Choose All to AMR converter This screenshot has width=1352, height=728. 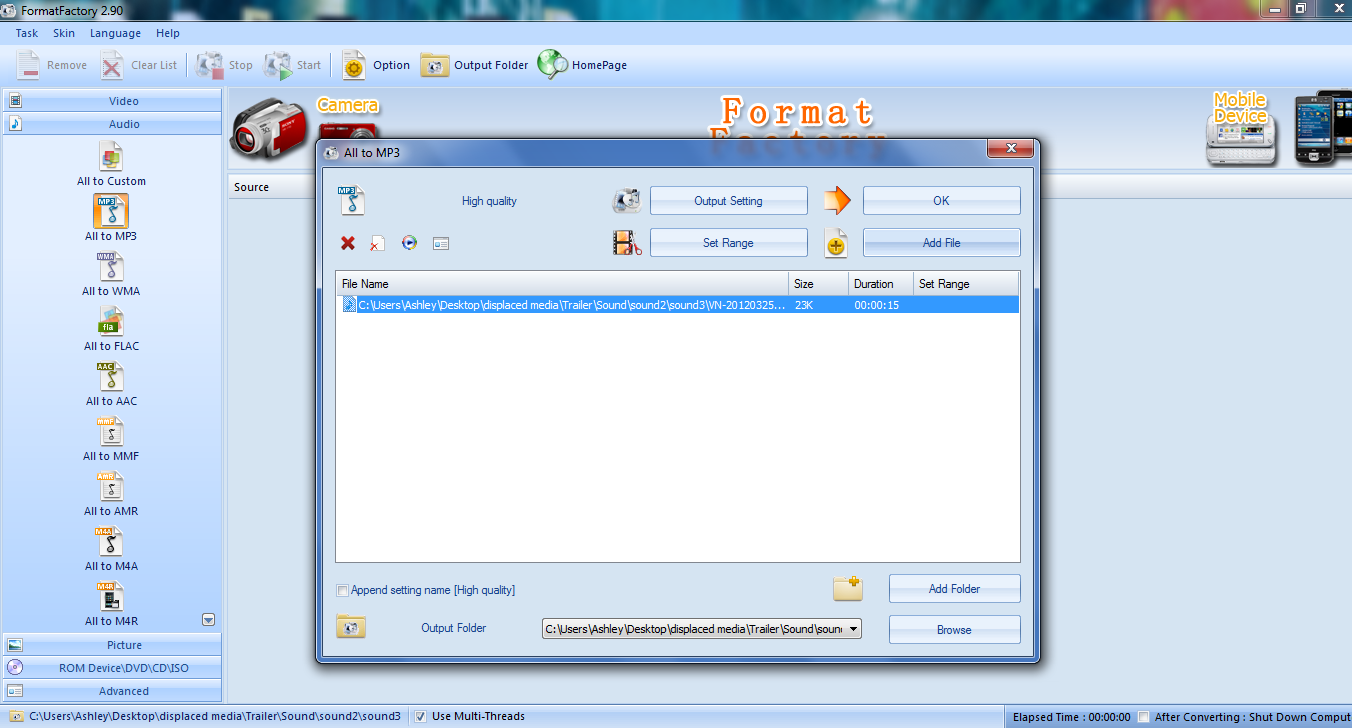click(111, 494)
